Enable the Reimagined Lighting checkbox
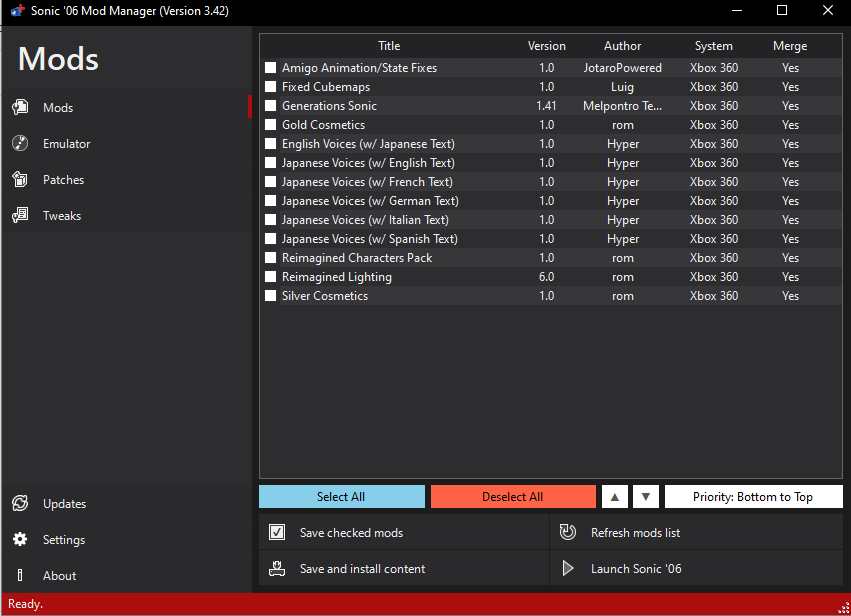 coord(270,277)
